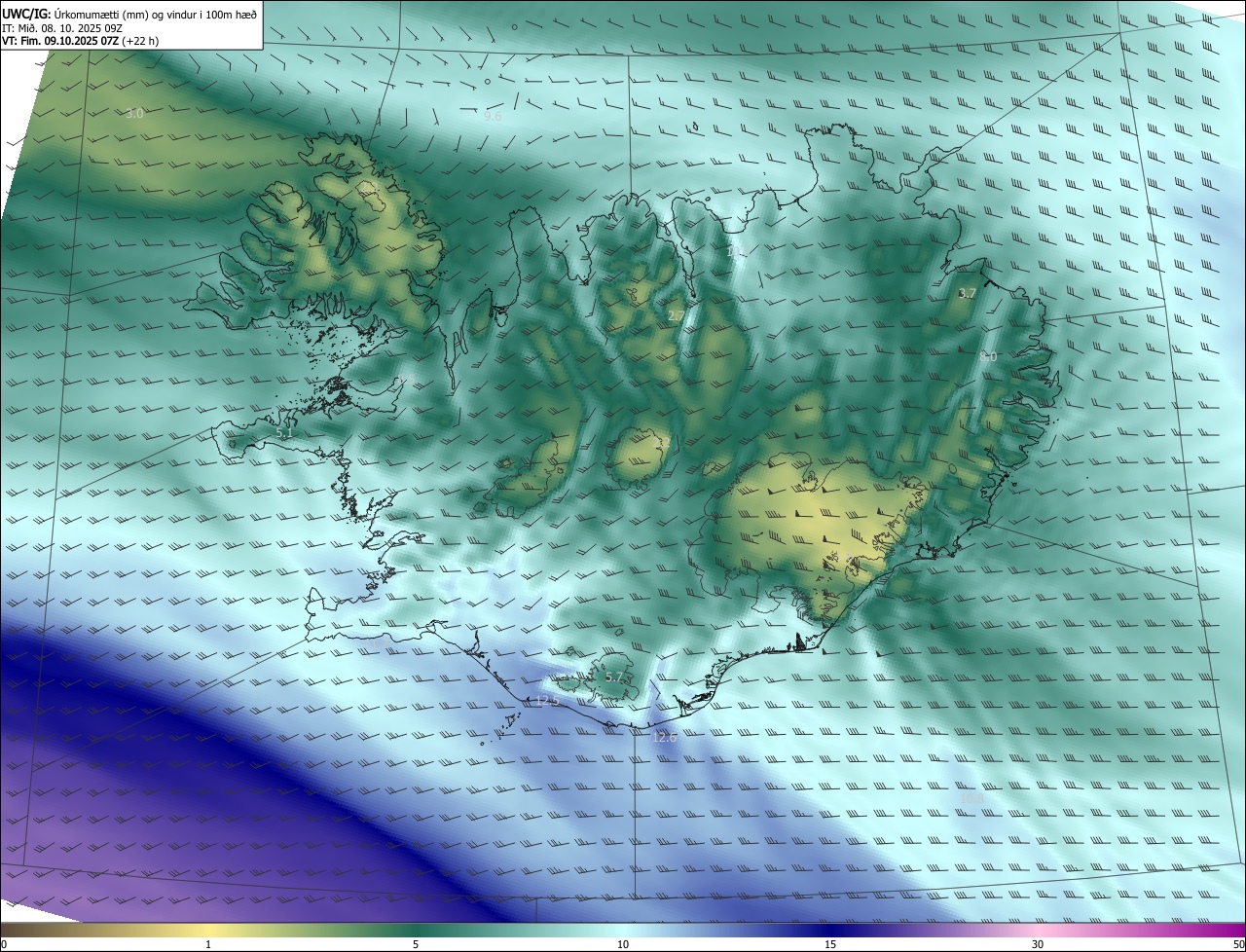This screenshot has height=952, width=1246.
Task: Click the 2.7 value label on the map
Action: click(x=676, y=315)
